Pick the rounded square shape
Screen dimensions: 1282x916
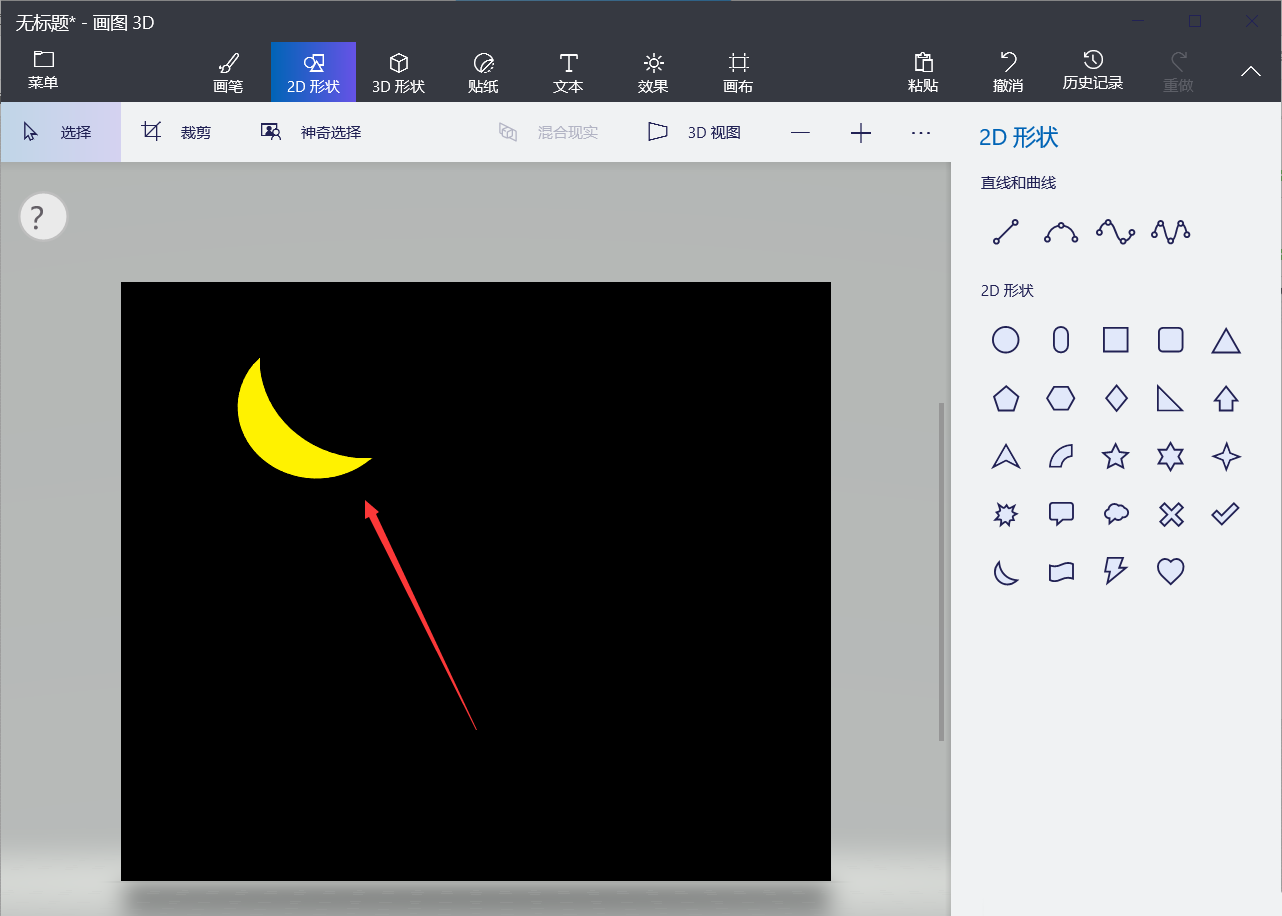pos(1171,340)
